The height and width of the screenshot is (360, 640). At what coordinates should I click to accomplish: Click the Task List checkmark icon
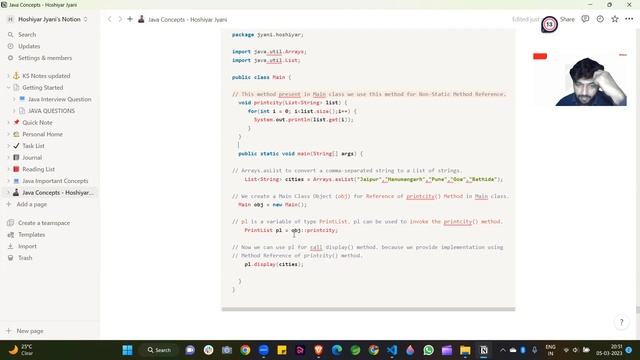click(16, 146)
